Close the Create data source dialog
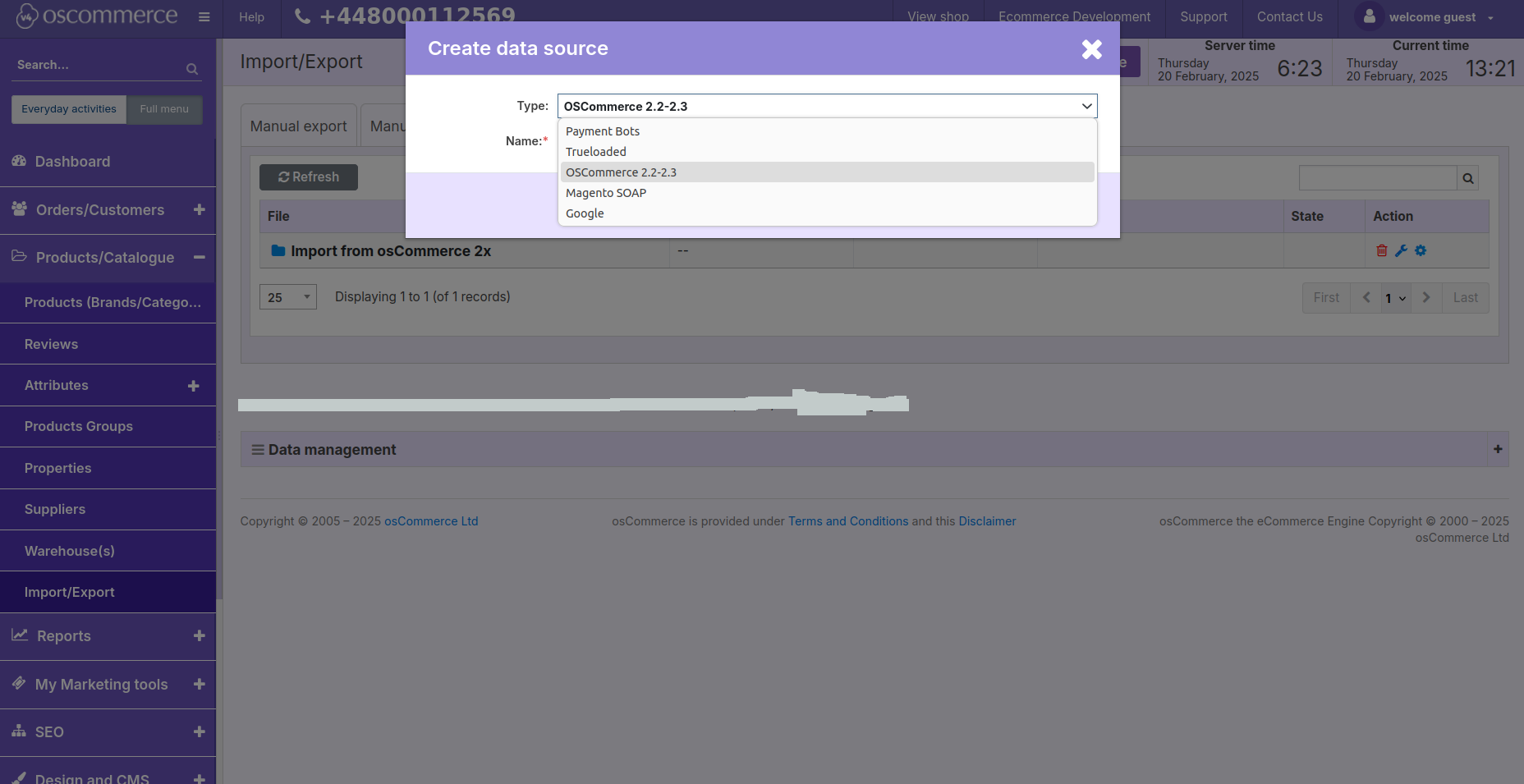Viewport: 1524px width, 784px height. pos(1091,49)
